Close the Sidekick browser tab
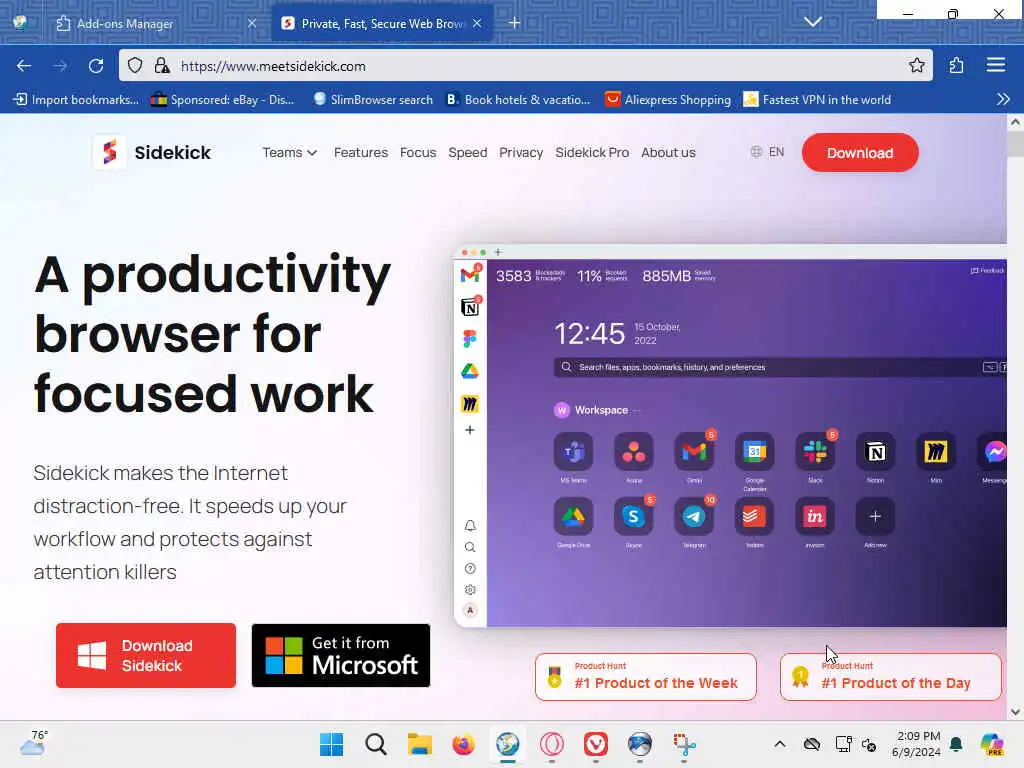The image size is (1024, 768). tap(477, 24)
